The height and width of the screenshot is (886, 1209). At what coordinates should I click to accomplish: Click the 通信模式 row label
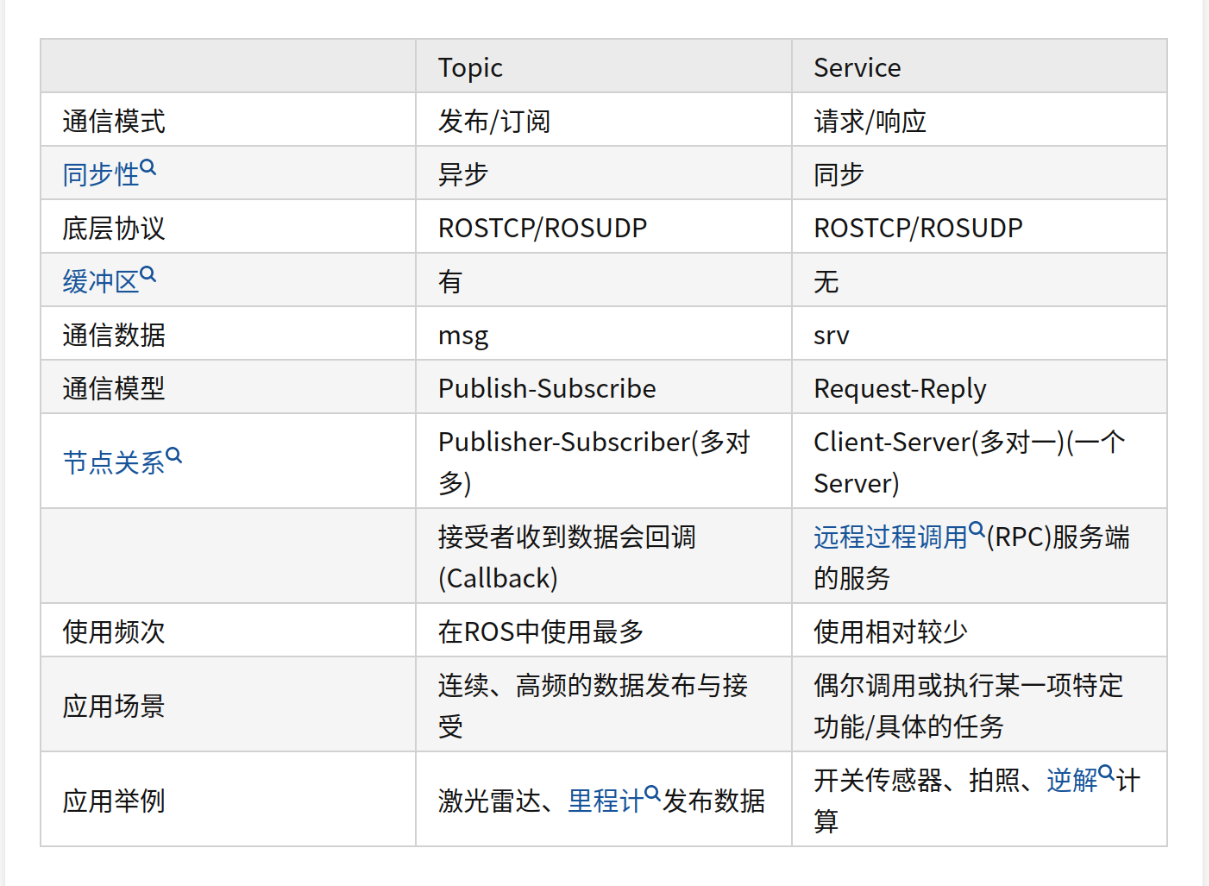coord(114,122)
